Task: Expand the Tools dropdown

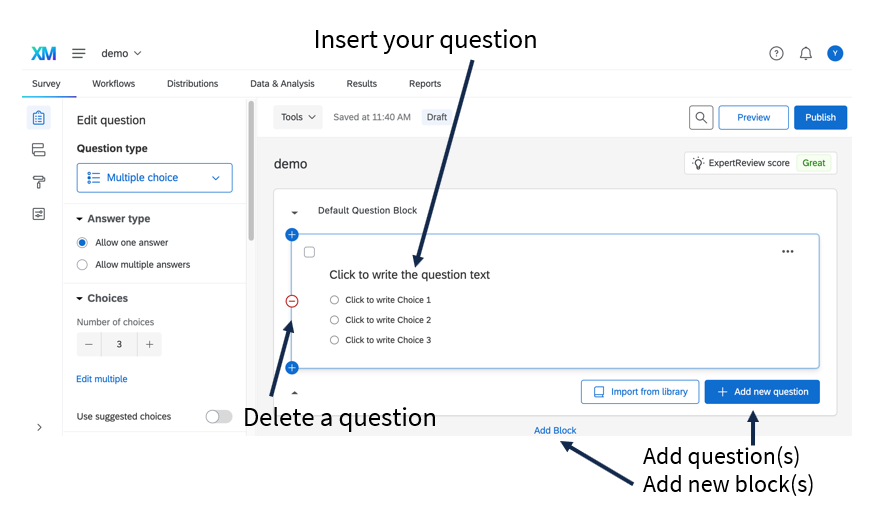Action: pyautogui.click(x=298, y=117)
